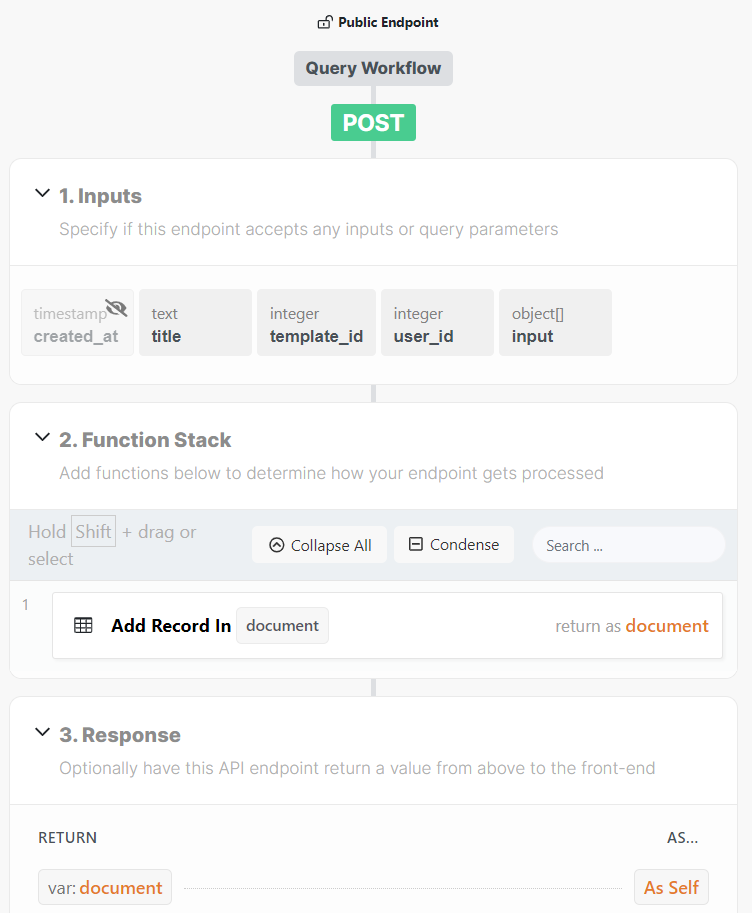Click the orange 'return as document' variable

(x=667, y=626)
